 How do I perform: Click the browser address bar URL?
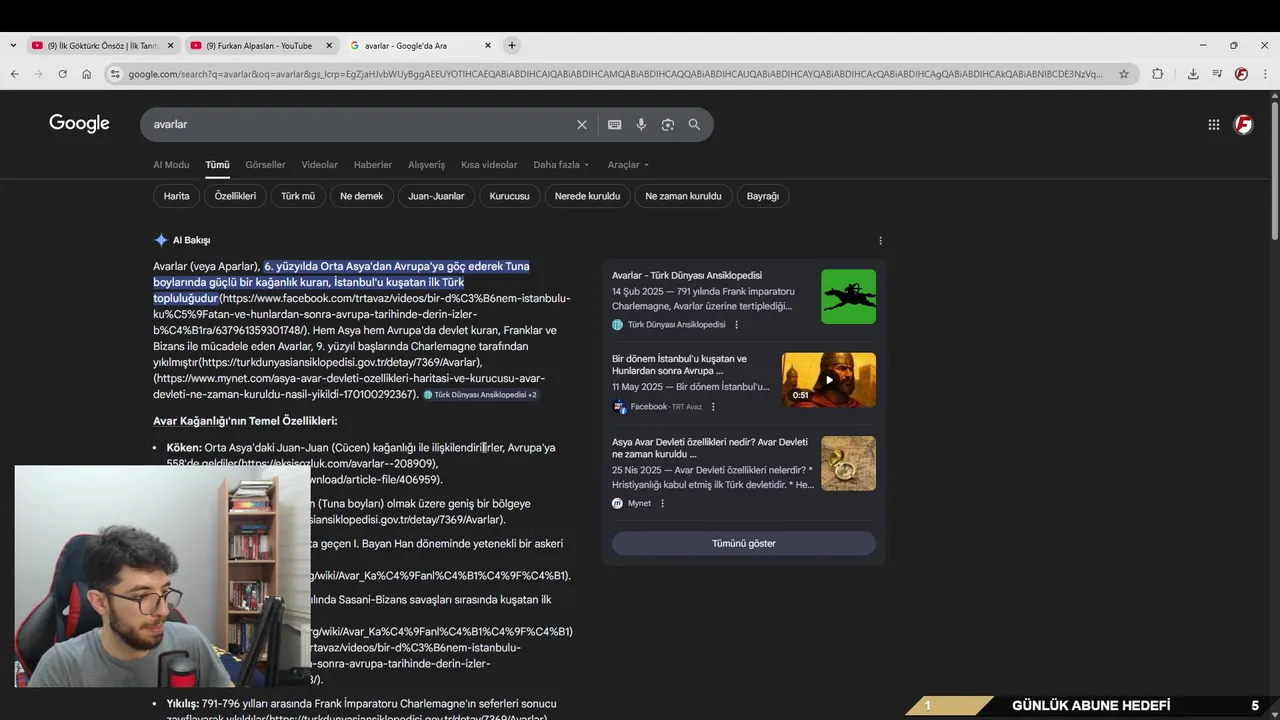(615, 74)
